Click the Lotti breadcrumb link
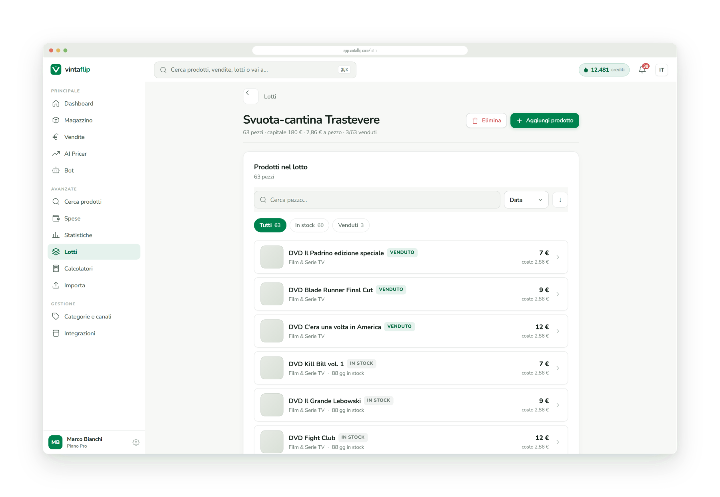 (270, 96)
